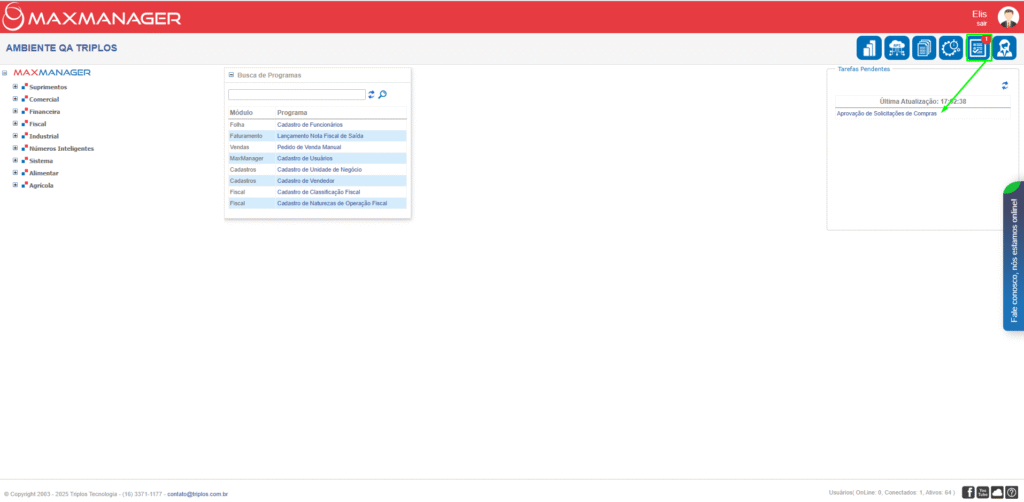Click the support agent headset icon

tap(1005, 48)
